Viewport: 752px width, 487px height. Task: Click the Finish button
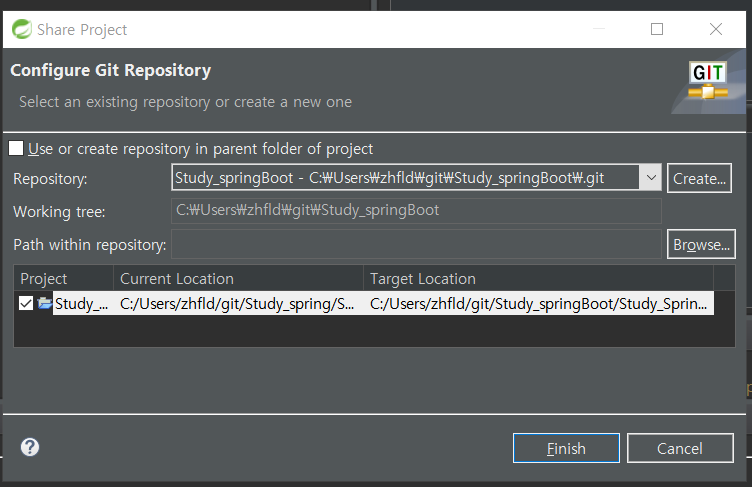point(566,448)
